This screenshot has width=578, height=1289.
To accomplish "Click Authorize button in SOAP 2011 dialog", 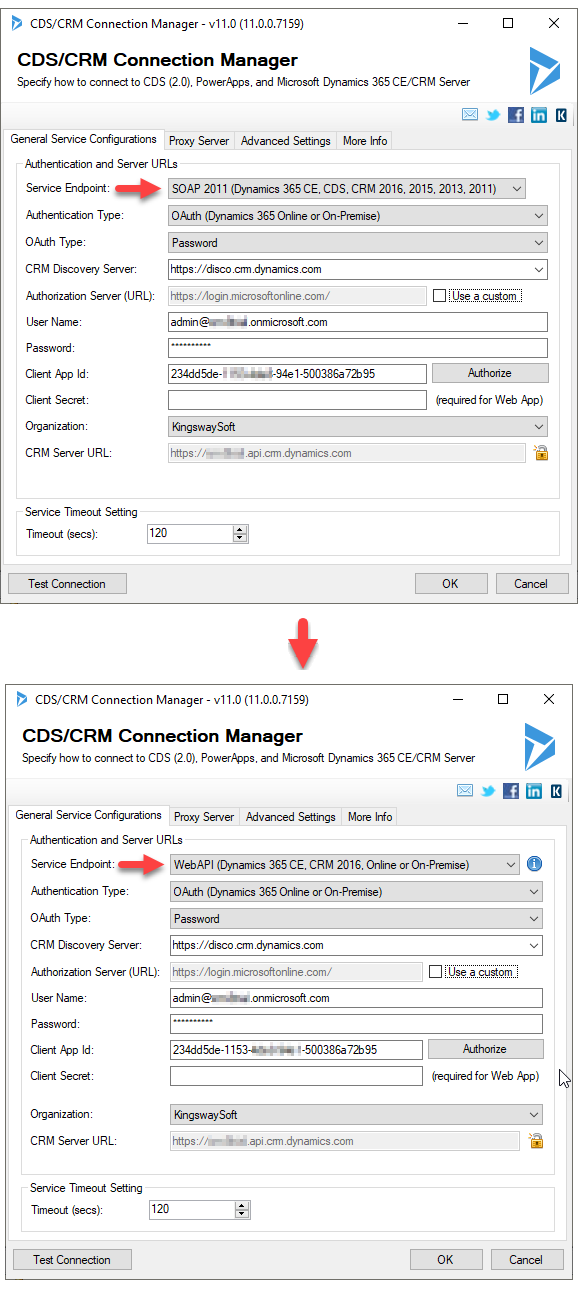I will click(x=490, y=373).
